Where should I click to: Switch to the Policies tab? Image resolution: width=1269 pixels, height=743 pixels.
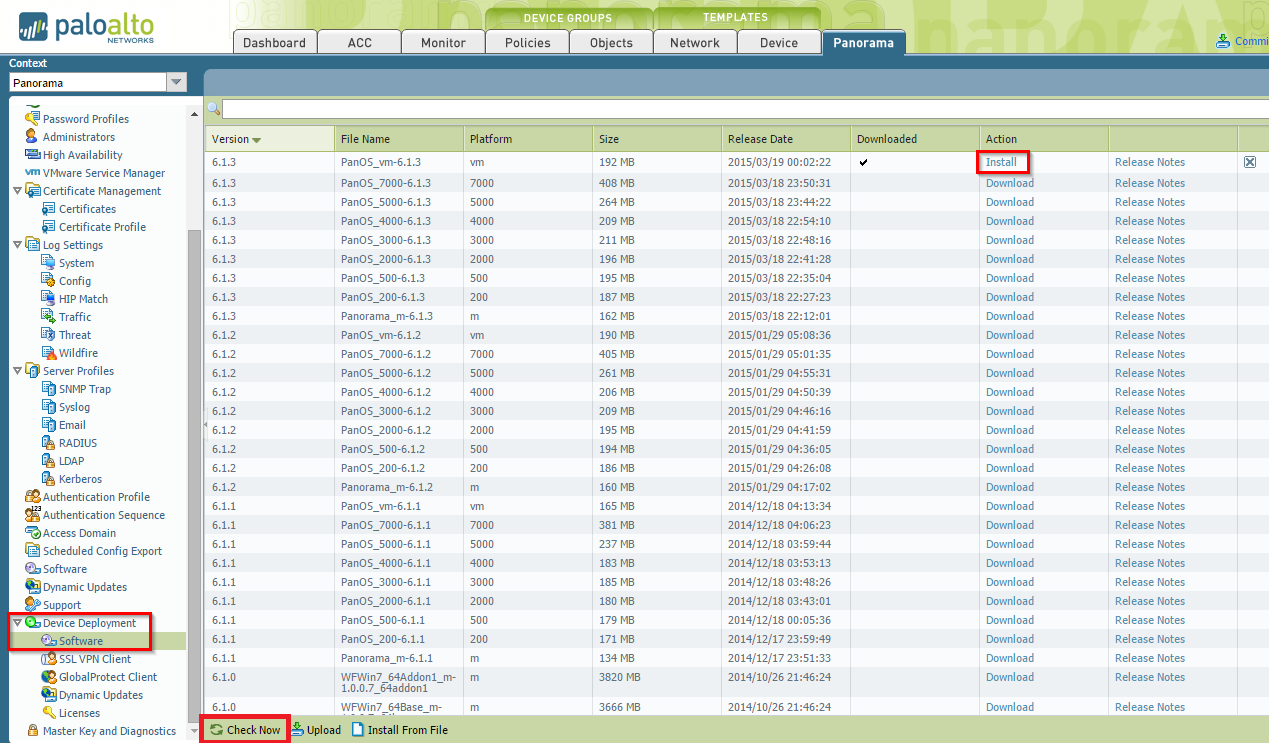[527, 43]
